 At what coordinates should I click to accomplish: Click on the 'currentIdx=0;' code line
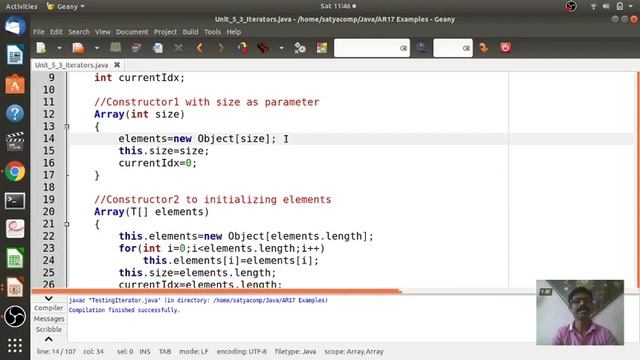point(158,163)
